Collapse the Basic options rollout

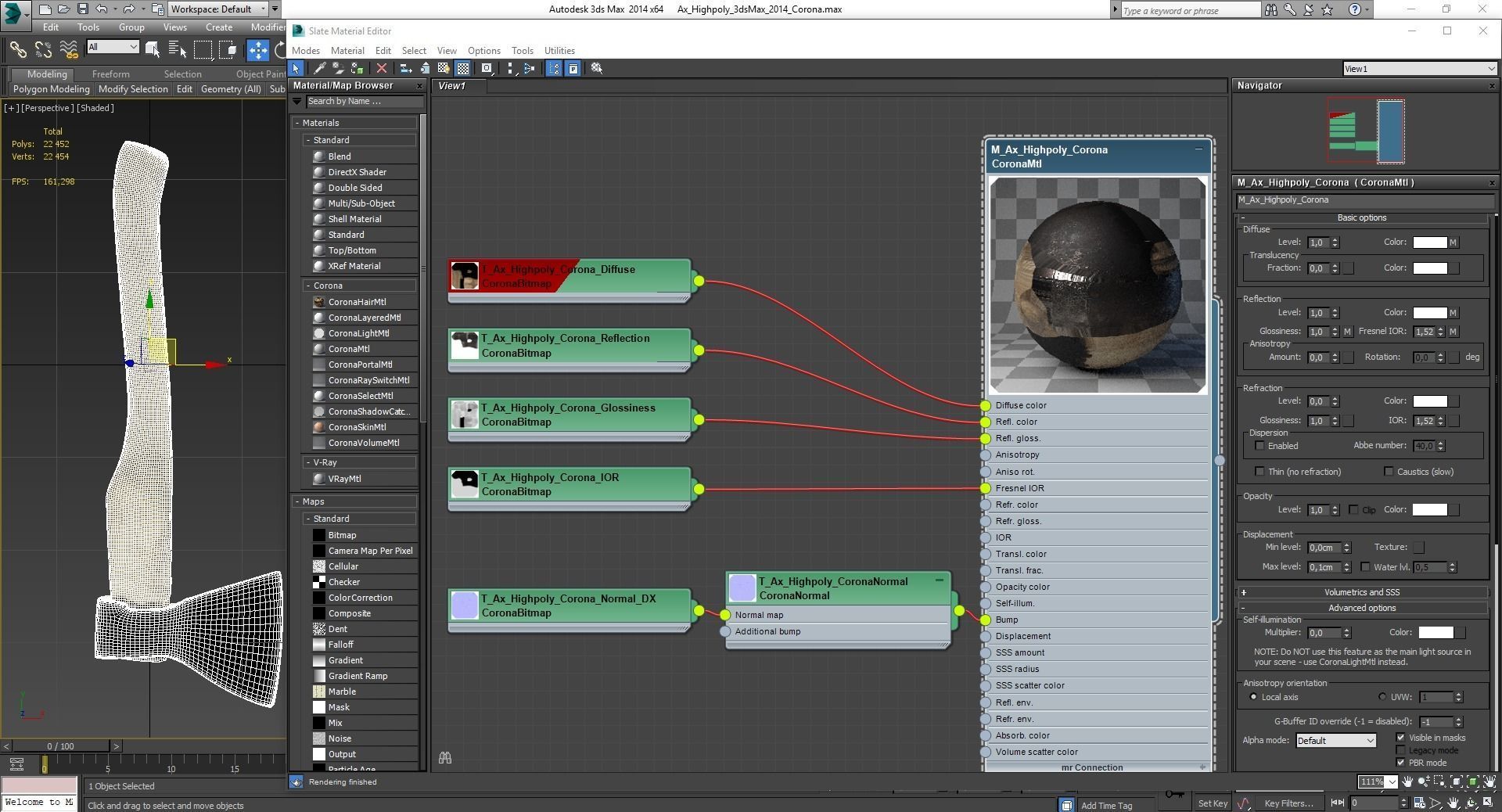(1362, 218)
